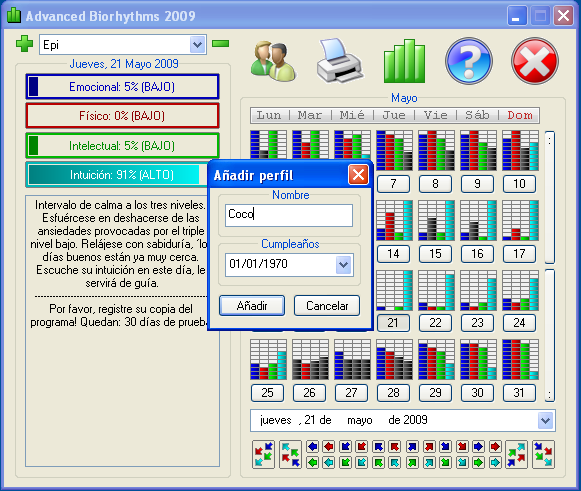This screenshot has height=491, width=581.
Task: Click the red up-left arrow icon
Action: click(x=395, y=447)
